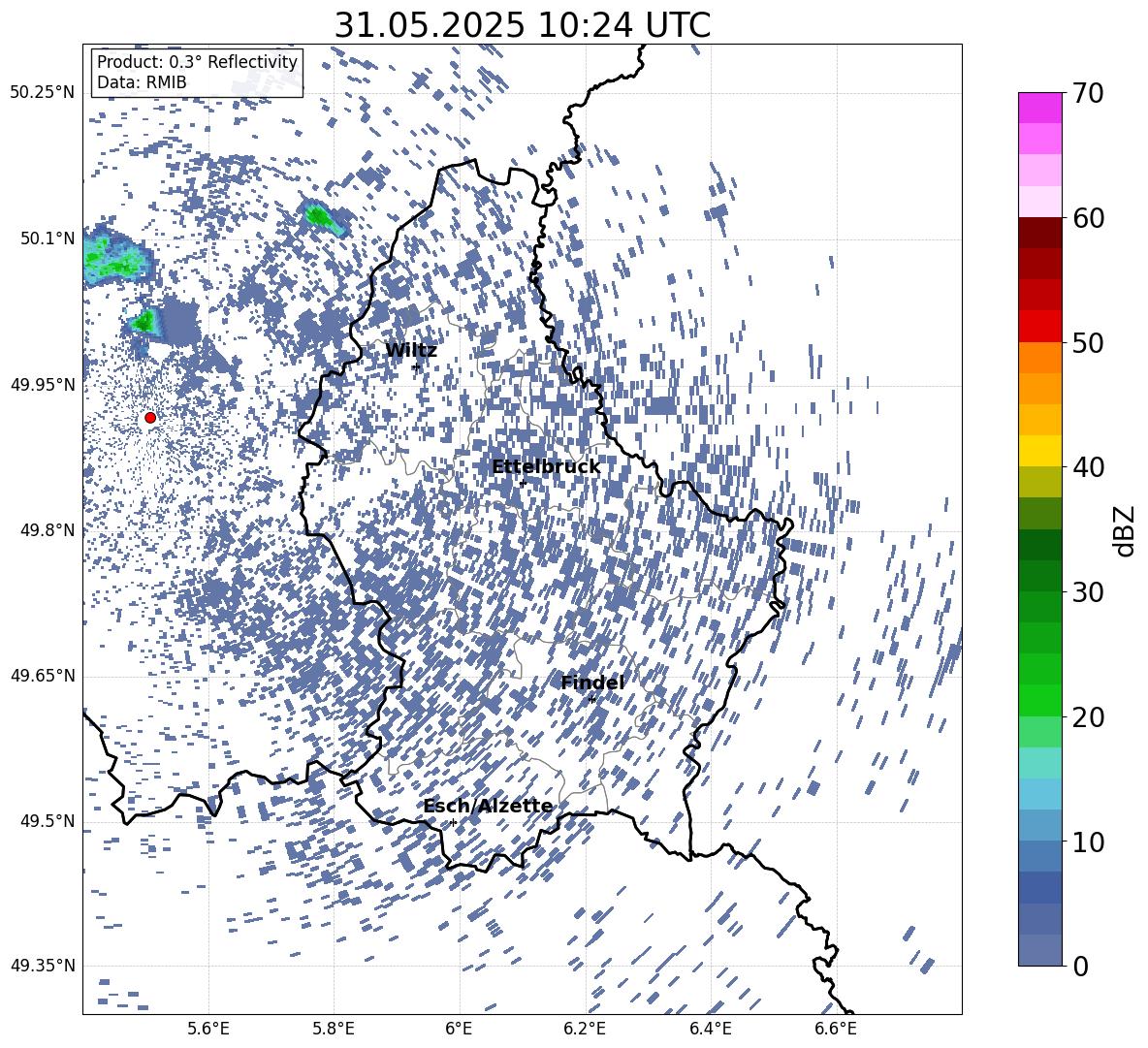
Task: Click the green echo cell near 5.8°E, 50.1°N
Action: 323,218
